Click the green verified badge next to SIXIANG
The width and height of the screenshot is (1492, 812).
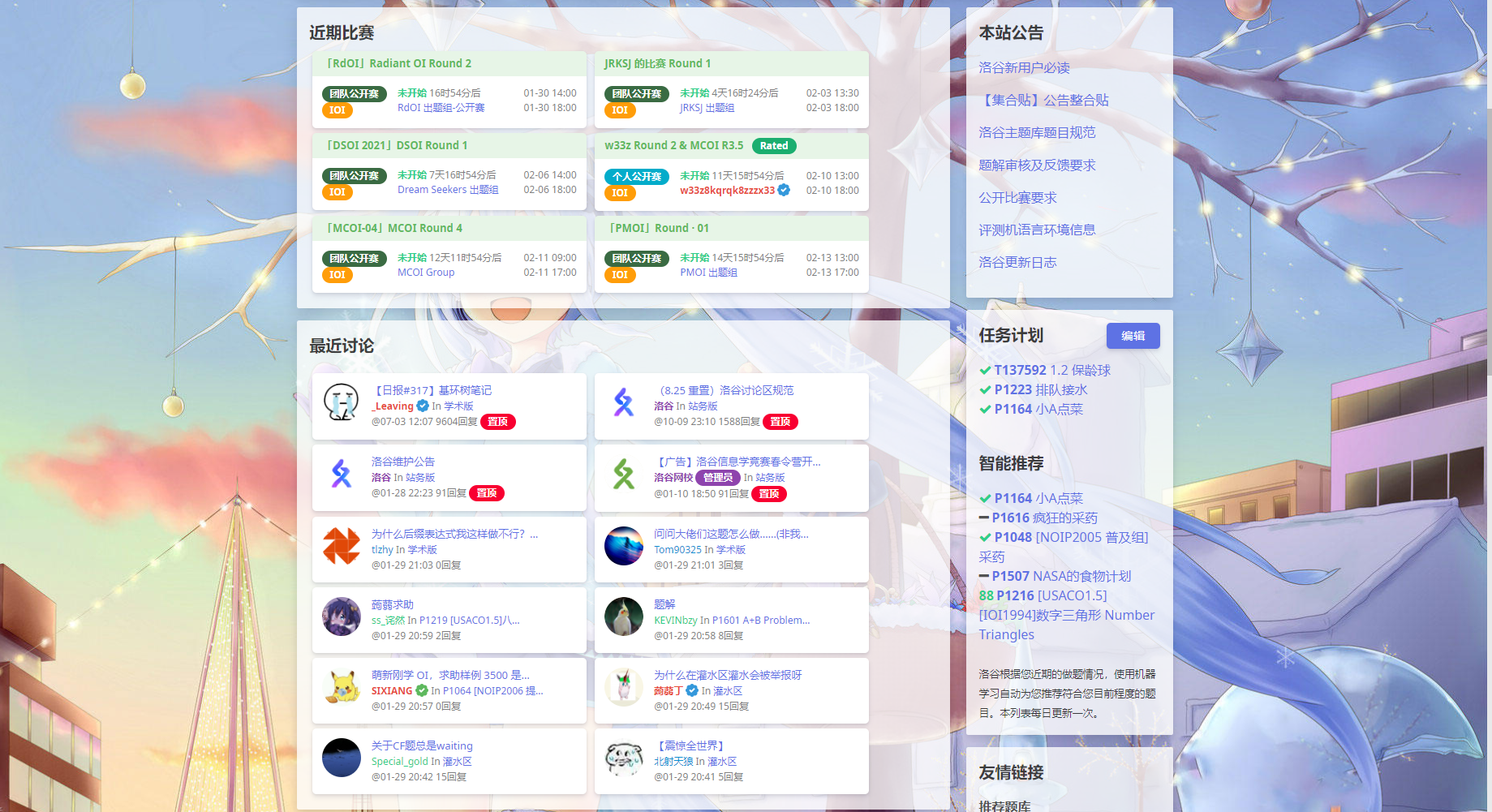pyautogui.click(x=422, y=690)
